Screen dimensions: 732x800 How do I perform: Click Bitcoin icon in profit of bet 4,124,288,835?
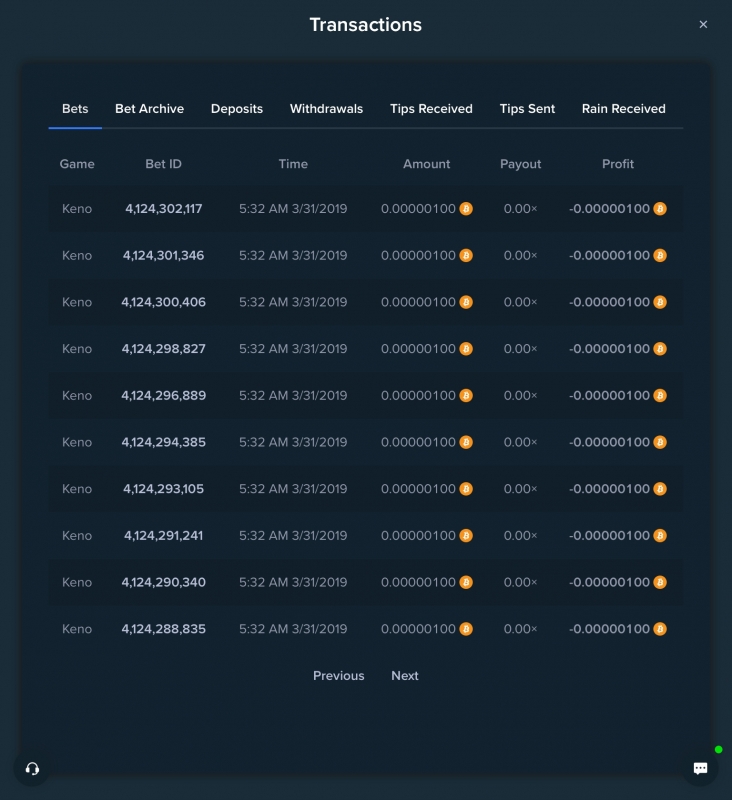660,629
